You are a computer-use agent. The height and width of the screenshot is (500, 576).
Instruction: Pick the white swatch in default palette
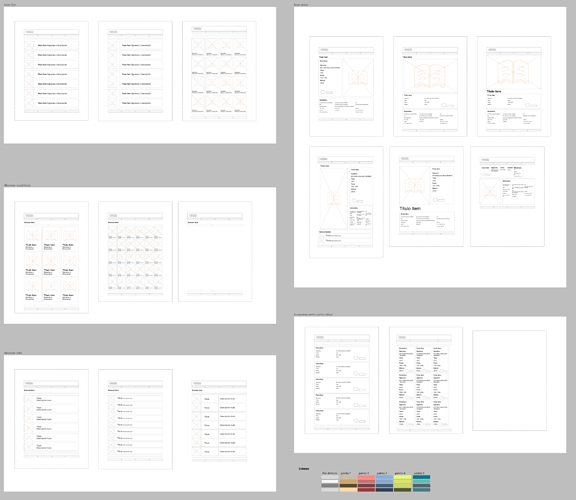(x=330, y=481)
